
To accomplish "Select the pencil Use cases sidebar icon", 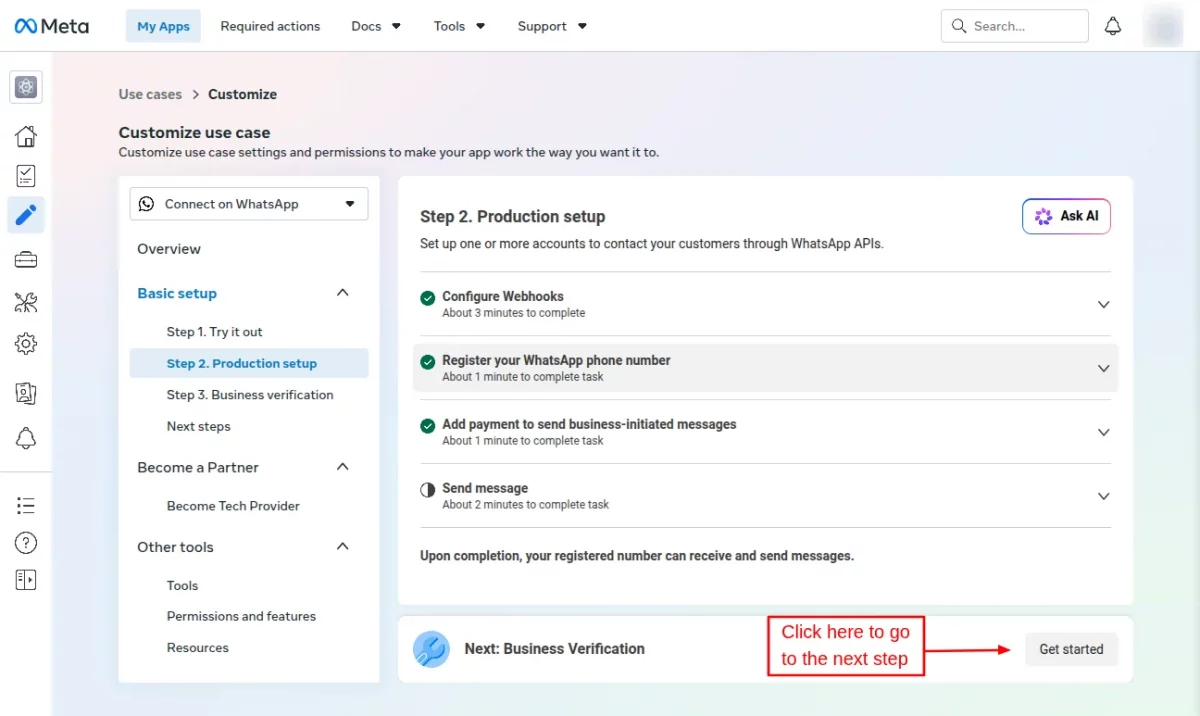I will (x=26, y=214).
